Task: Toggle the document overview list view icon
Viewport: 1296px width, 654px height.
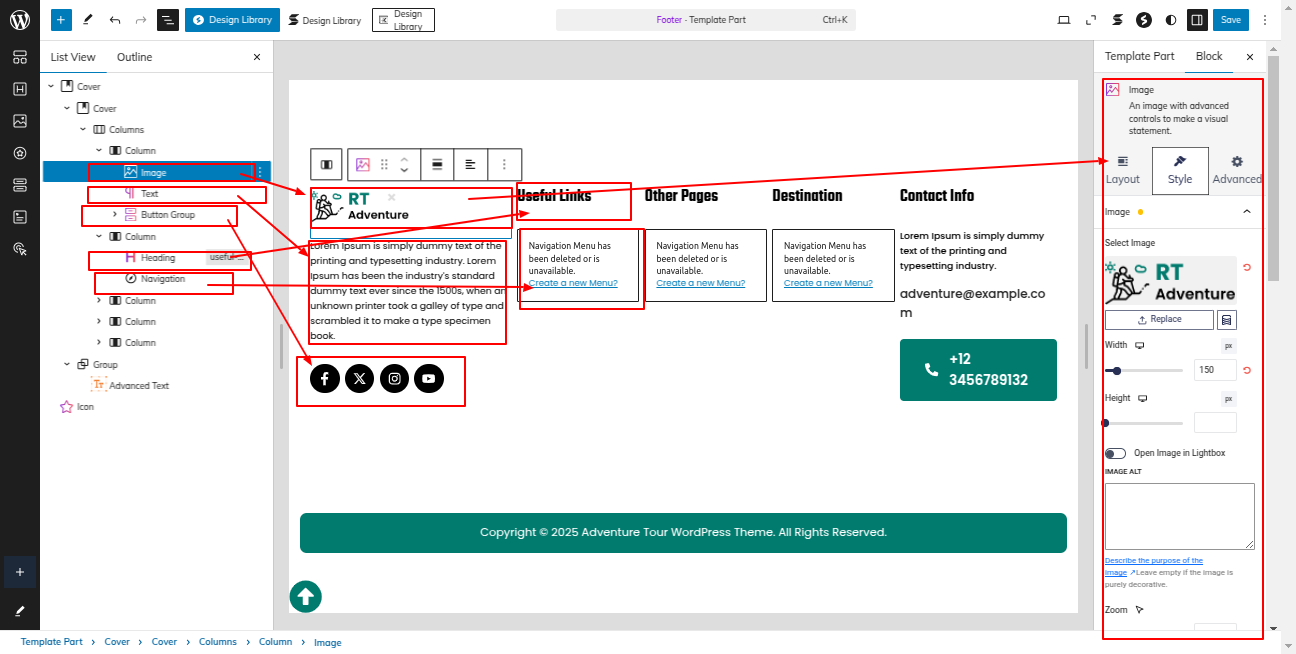Action: pyautogui.click(x=168, y=20)
